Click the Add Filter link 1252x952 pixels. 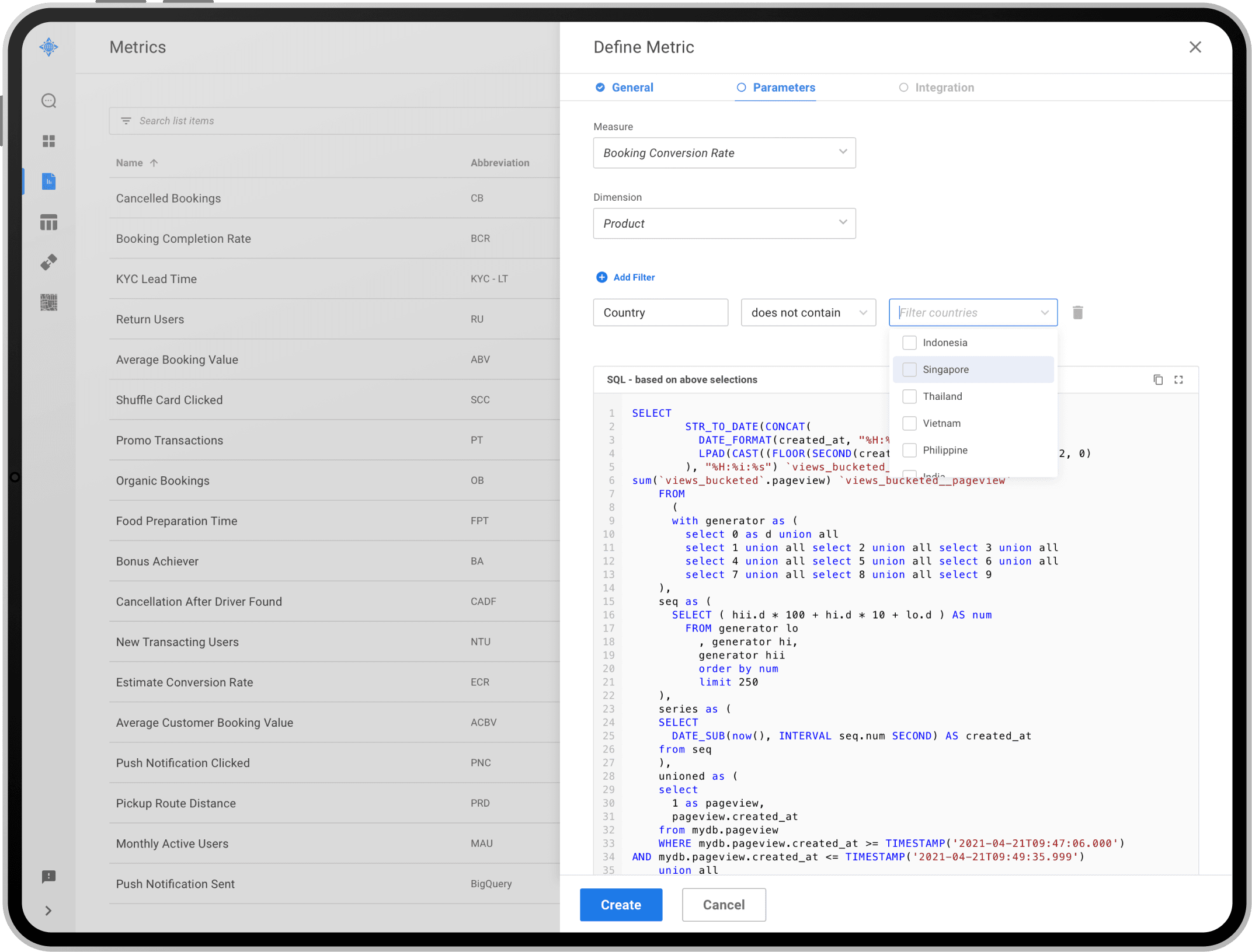pos(634,277)
